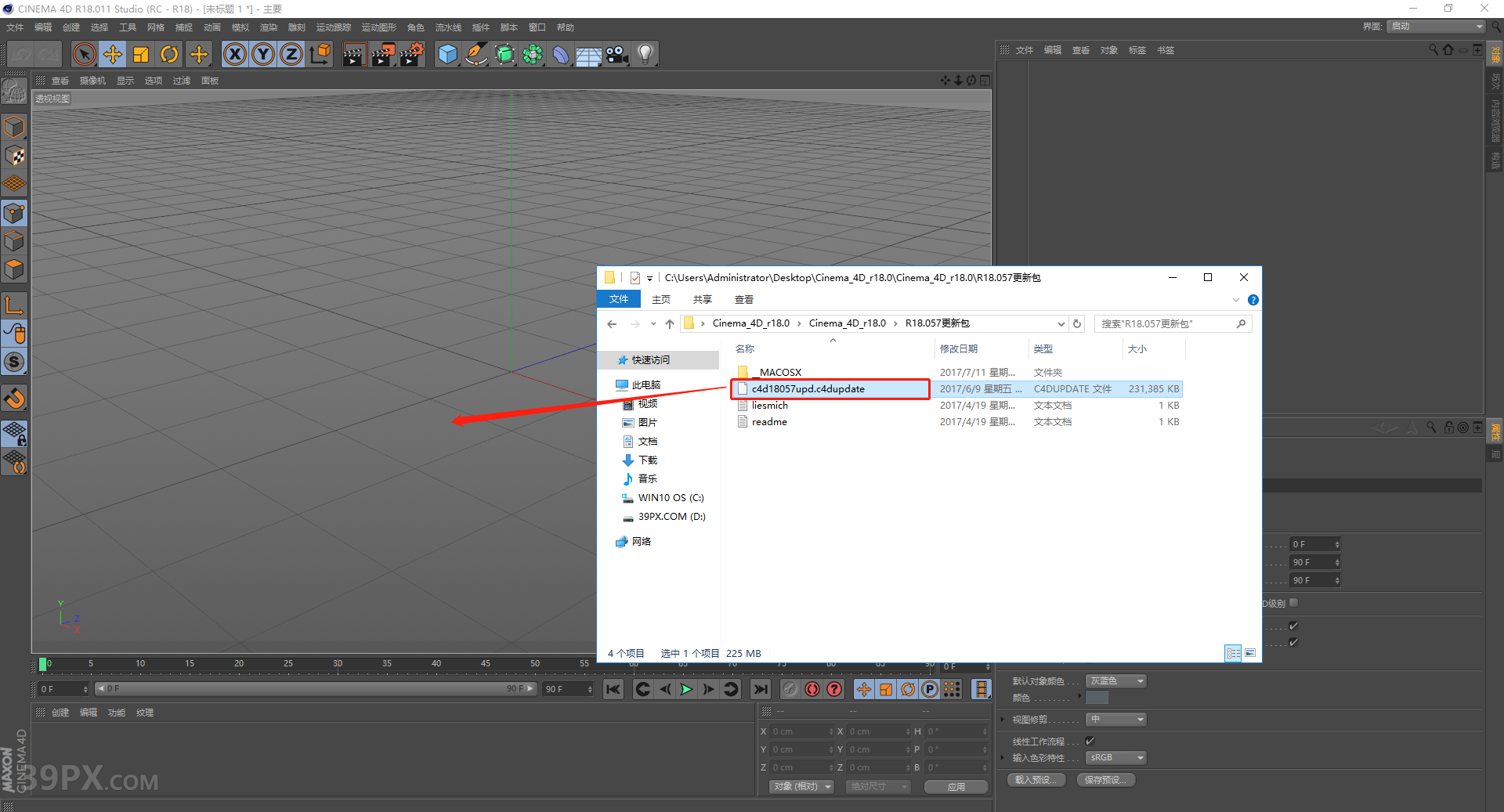Click the 颜色 color swatch

click(x=1097, y=697)
